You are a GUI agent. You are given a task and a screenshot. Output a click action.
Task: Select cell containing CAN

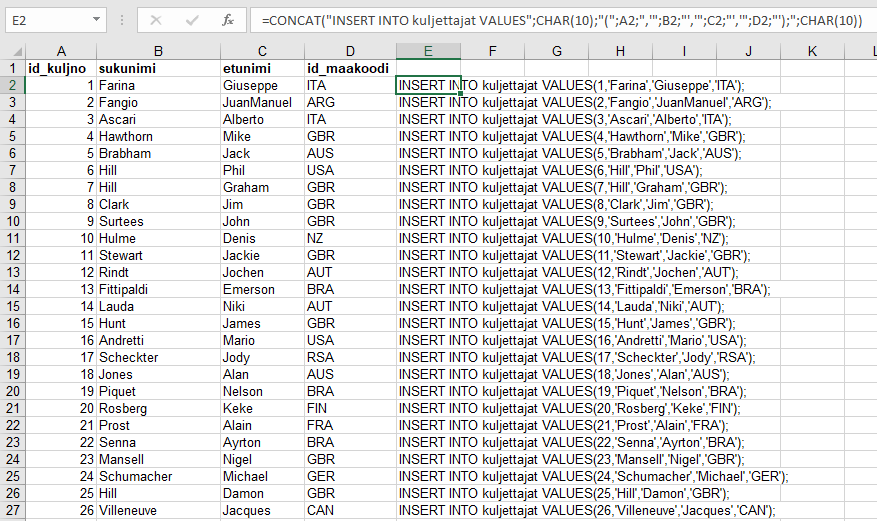coord(350,510)
